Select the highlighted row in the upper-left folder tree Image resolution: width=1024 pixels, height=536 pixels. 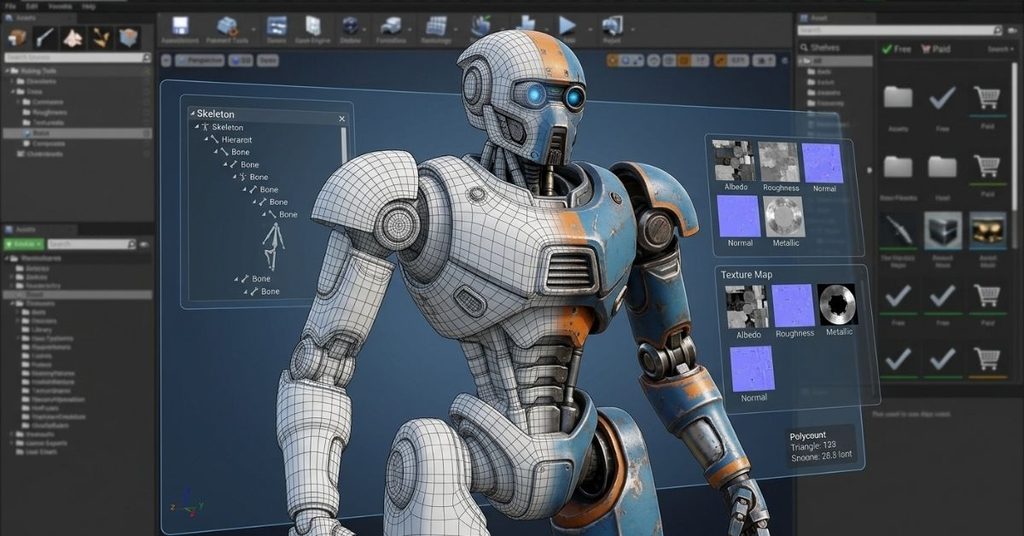pos(77,133)
